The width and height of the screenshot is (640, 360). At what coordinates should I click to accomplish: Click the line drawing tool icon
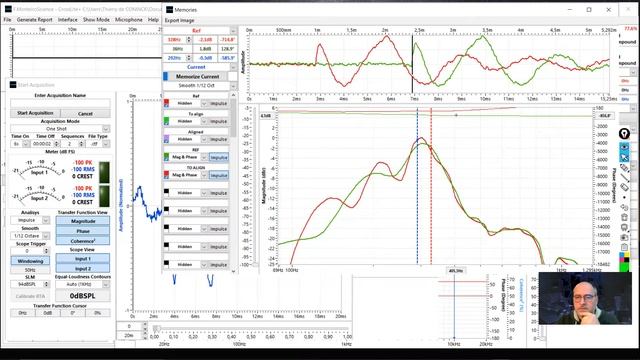[624, 177]
